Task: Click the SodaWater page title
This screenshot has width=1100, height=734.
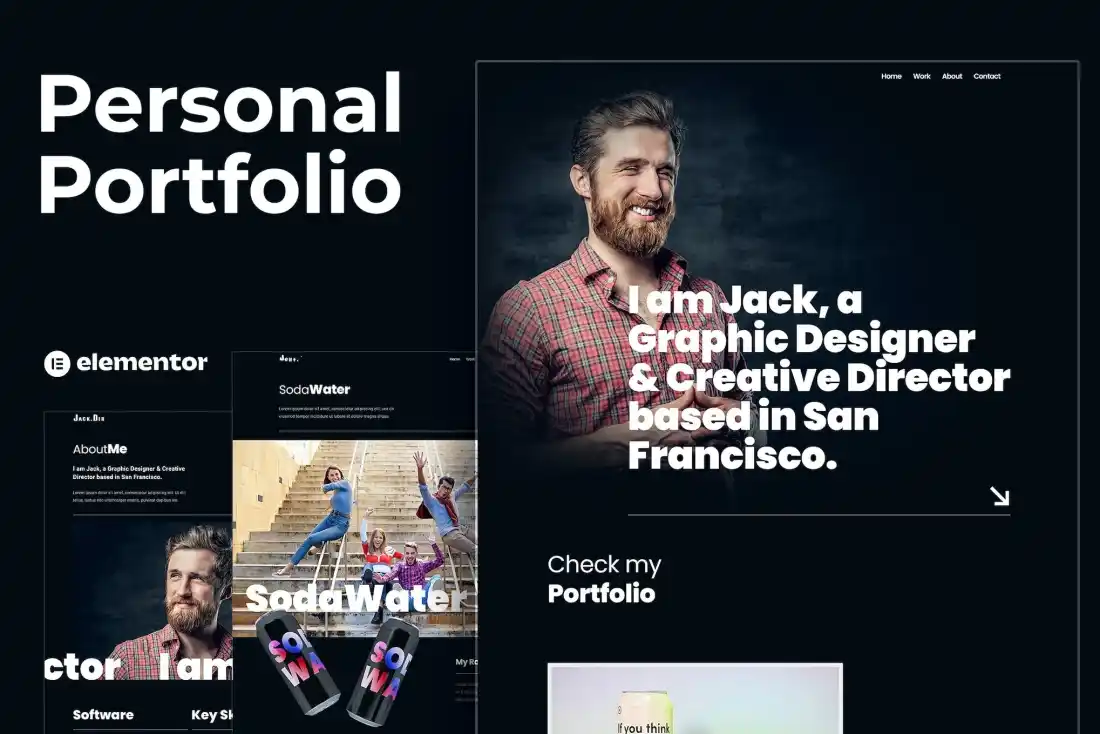Action: point(314,389)
